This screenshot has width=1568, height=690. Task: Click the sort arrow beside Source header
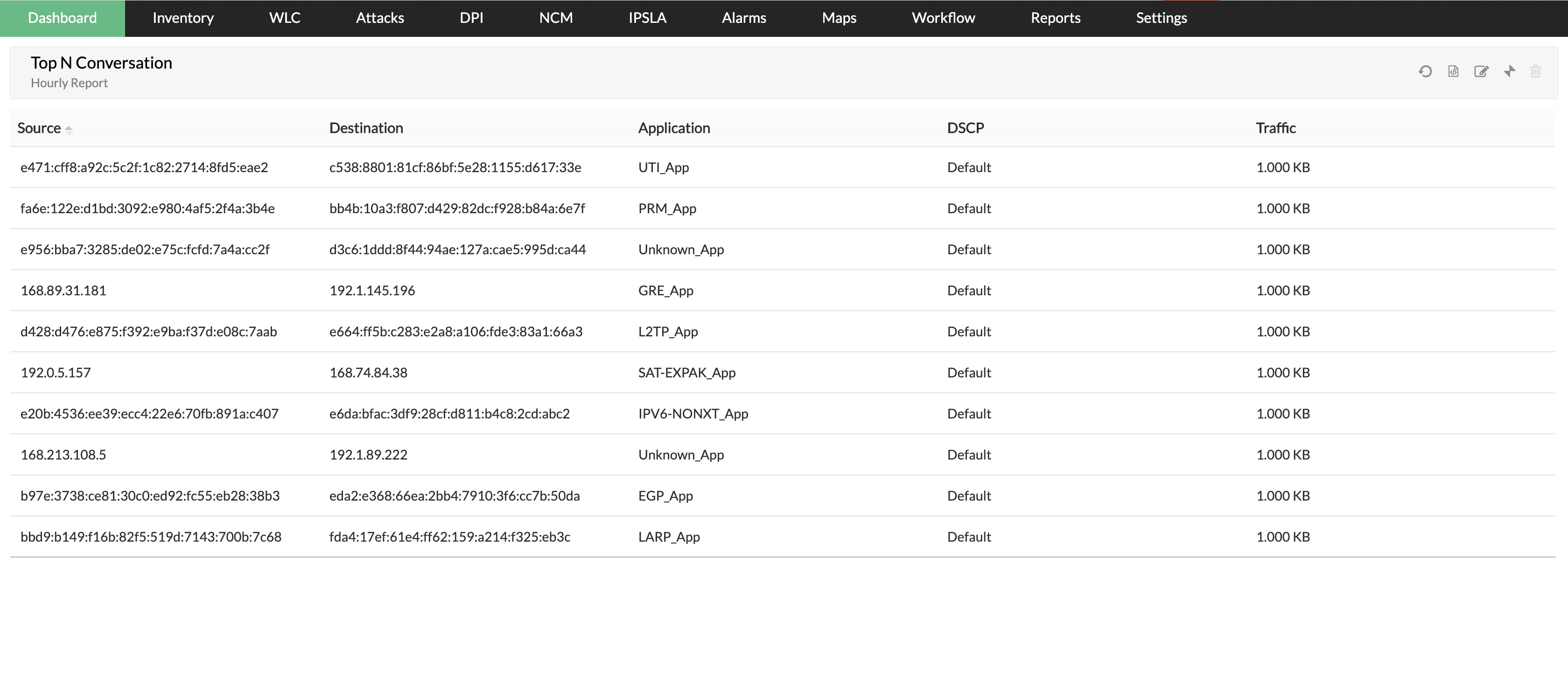click(69, 130)
